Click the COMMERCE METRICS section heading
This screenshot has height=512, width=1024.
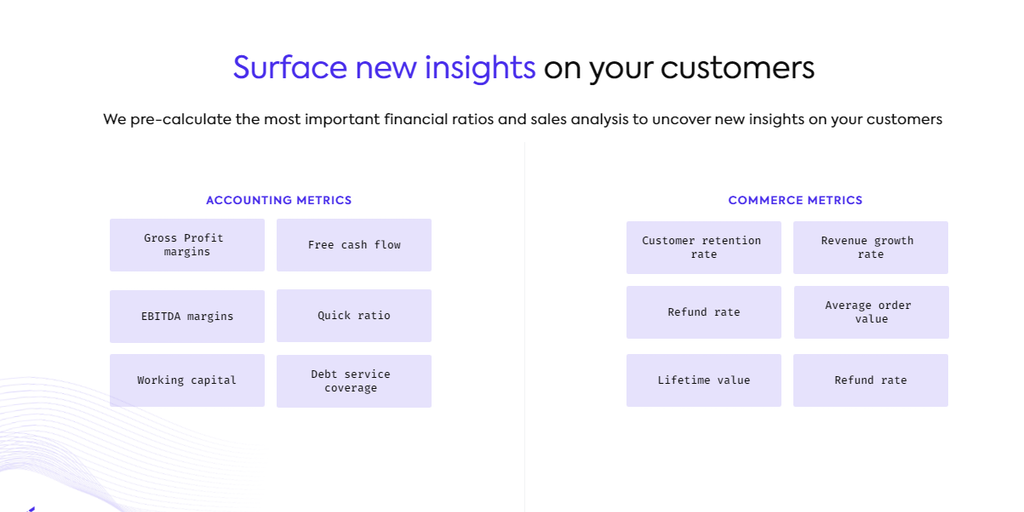[795, 200]
